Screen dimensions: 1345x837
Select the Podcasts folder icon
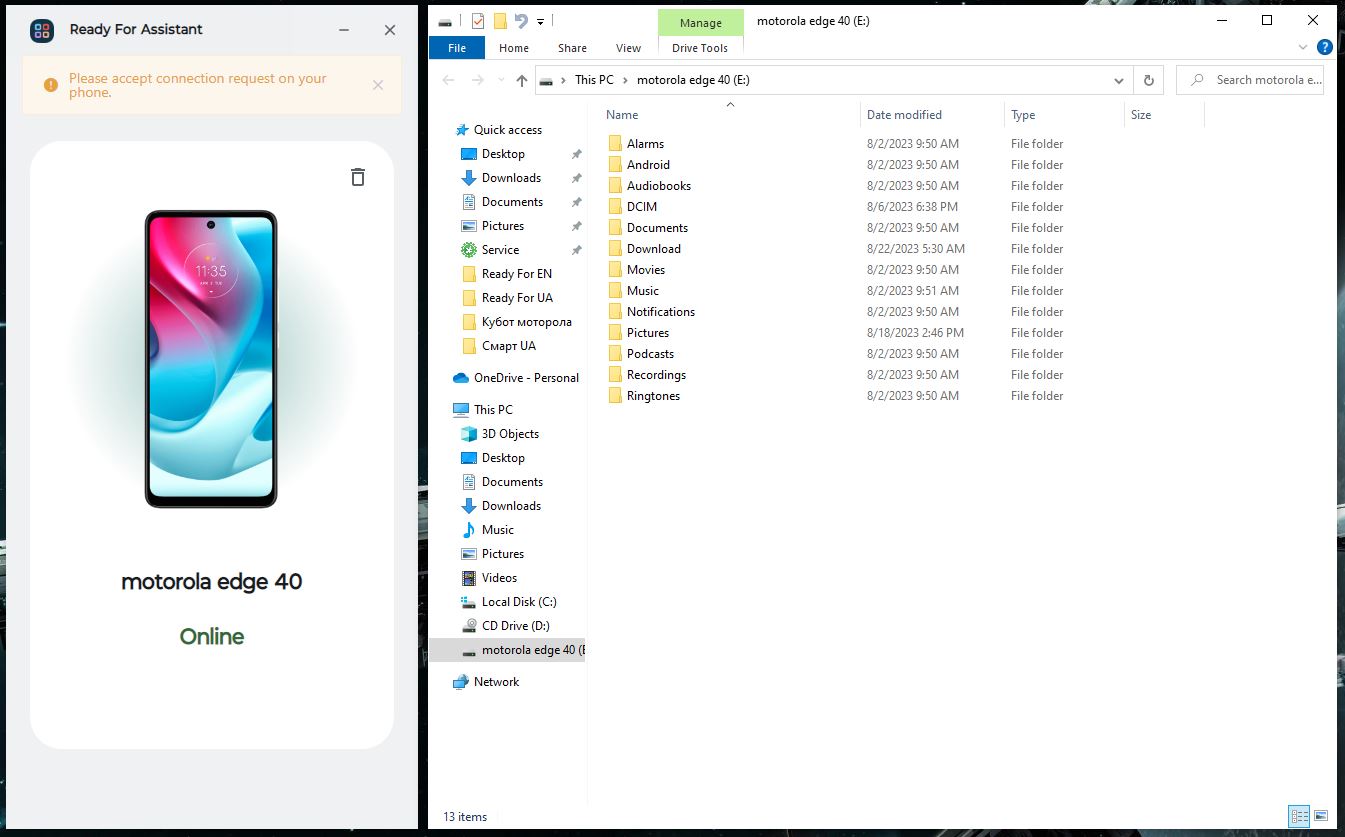click(x=615, y=354)
